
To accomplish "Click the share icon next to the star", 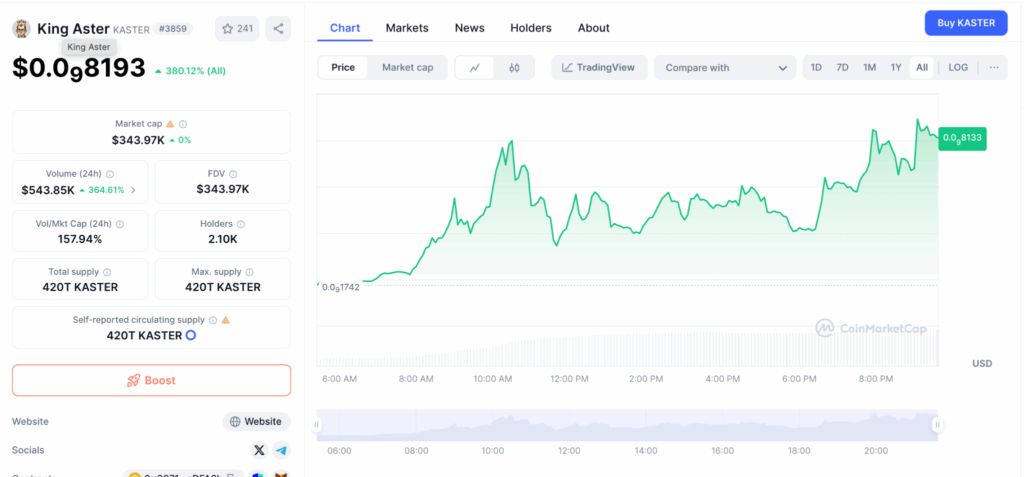I will click(278, 29).
